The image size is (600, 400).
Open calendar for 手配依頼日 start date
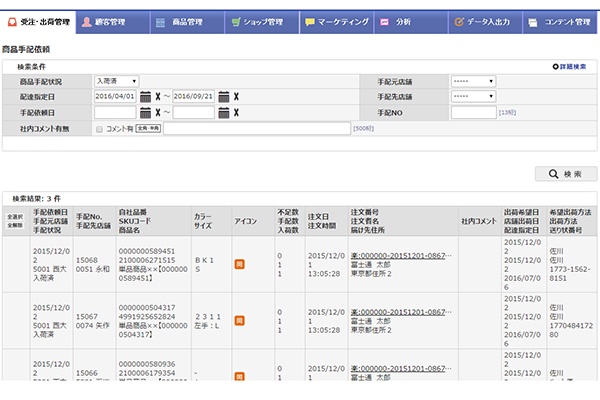[x=145, y=113]
